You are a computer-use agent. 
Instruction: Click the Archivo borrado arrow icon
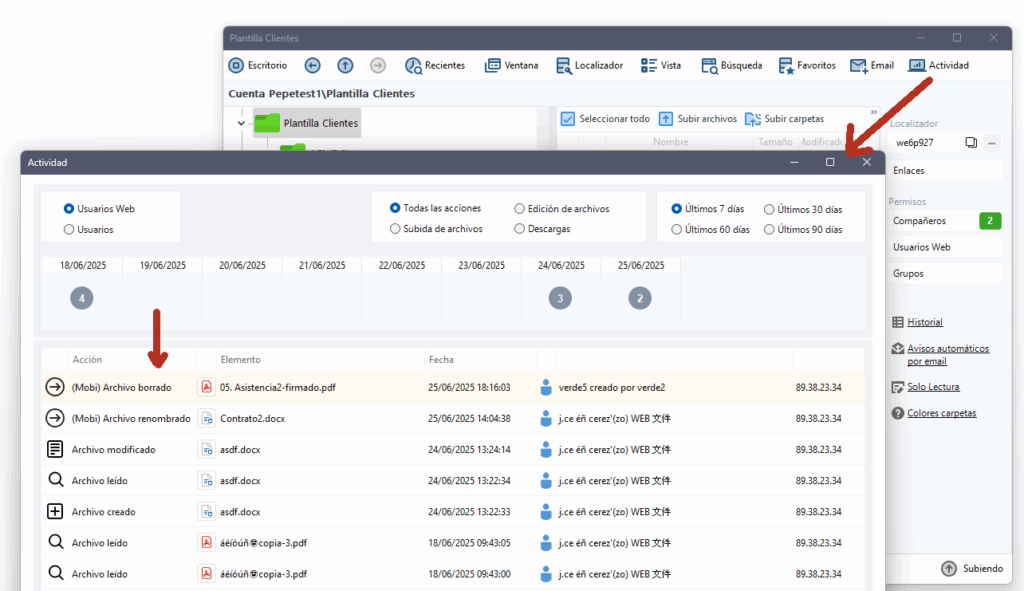55,387
